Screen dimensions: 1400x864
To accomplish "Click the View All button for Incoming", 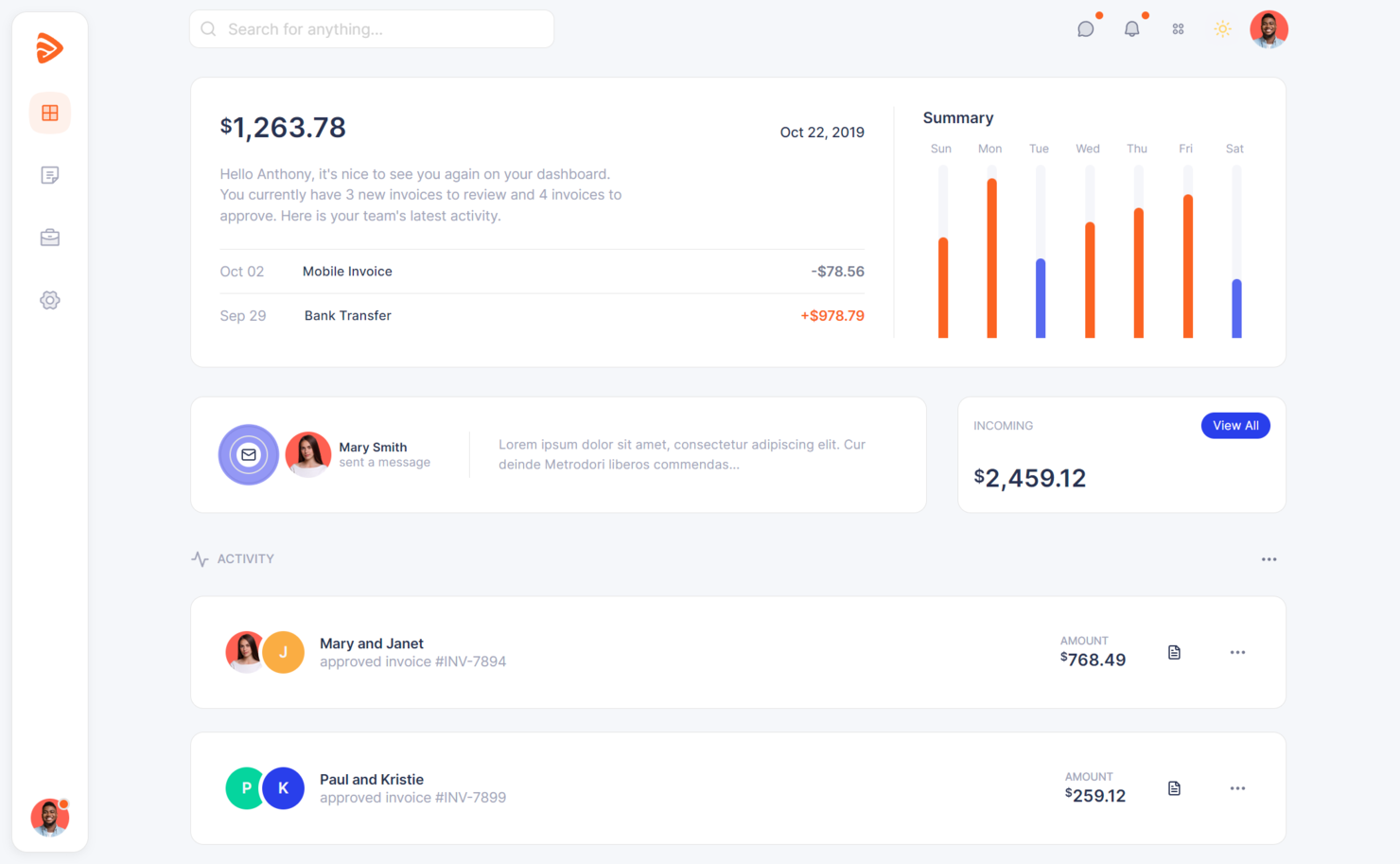I will 1235,425.
